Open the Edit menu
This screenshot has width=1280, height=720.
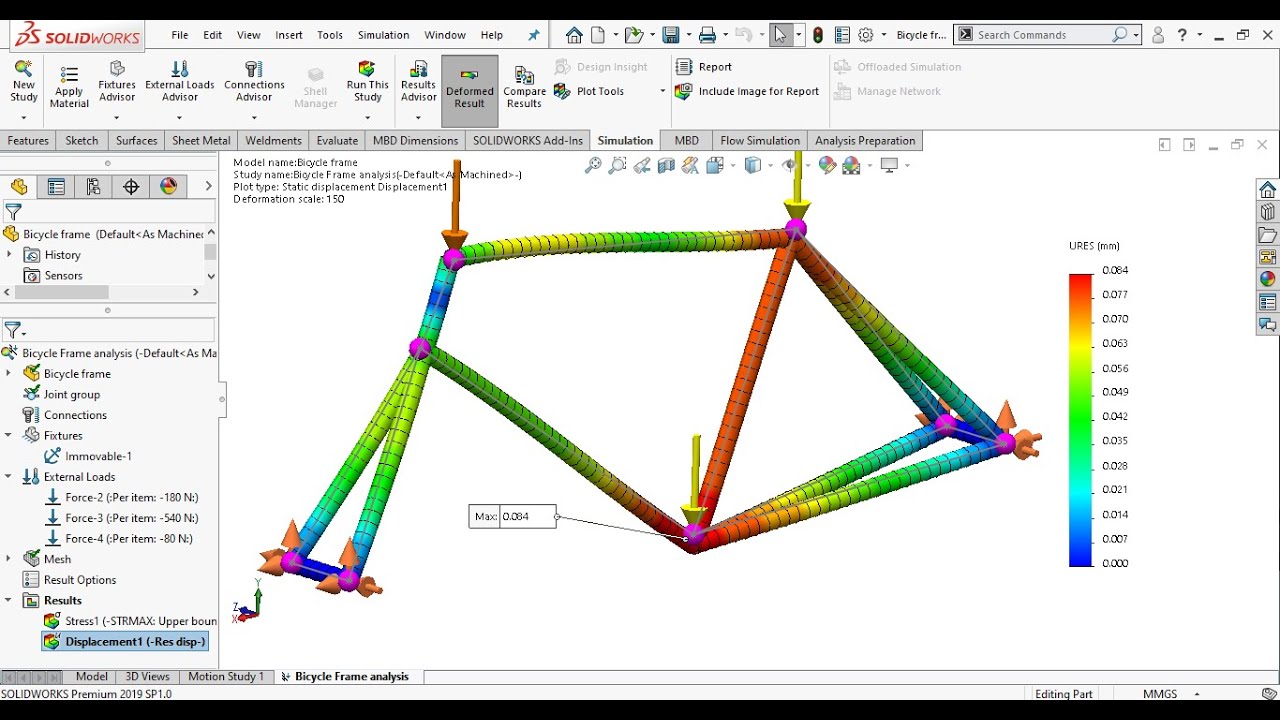point(213,35)
